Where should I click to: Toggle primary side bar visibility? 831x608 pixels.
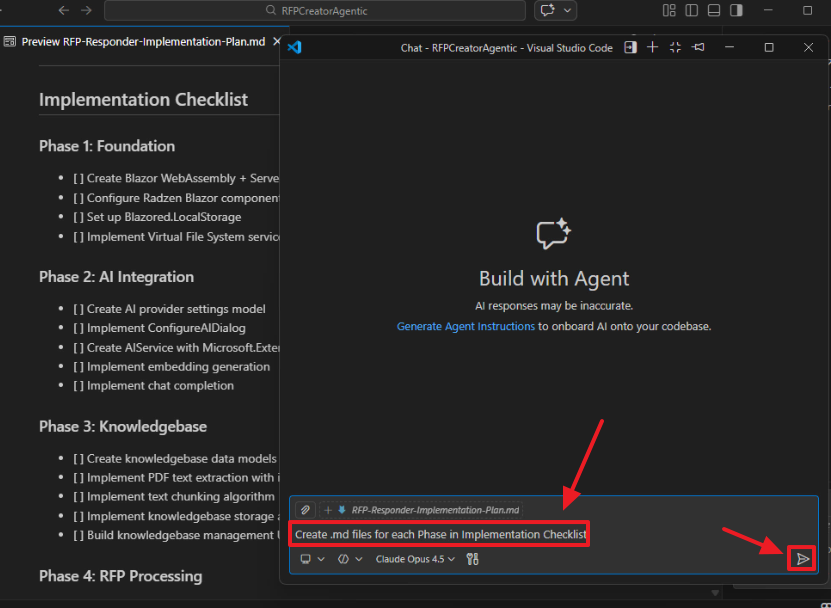click(x=691, y=11)
